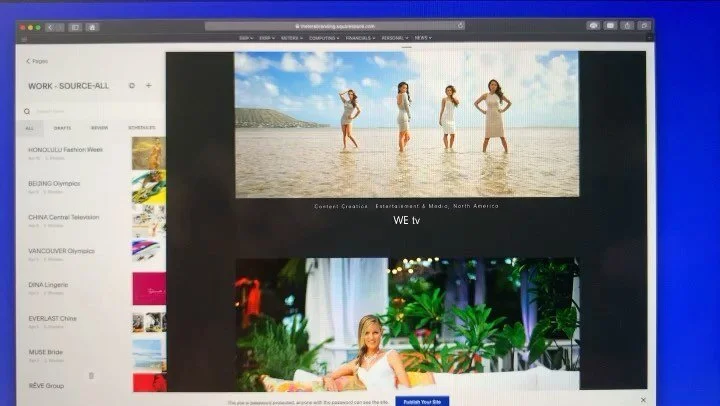Dismiss the password notice banner with X
720x406 pixels.
pyautogui.click(x=643, y=400)
